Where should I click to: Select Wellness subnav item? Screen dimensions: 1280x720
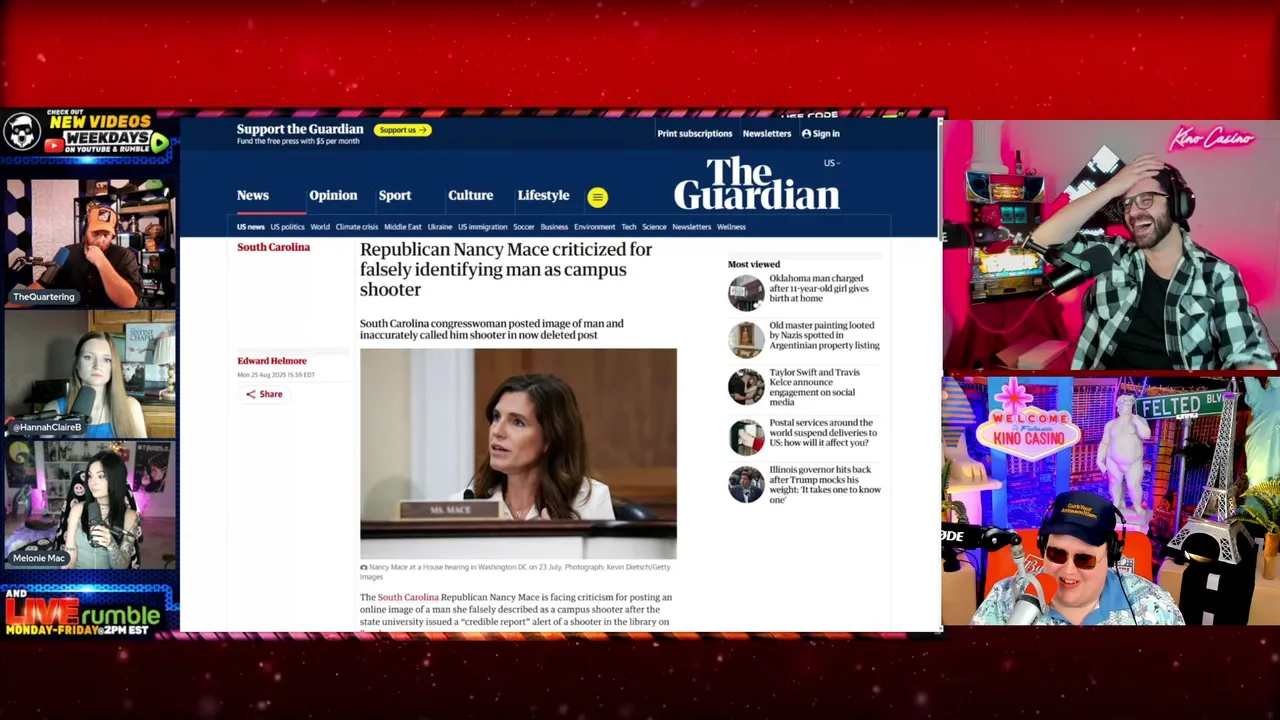731,227
